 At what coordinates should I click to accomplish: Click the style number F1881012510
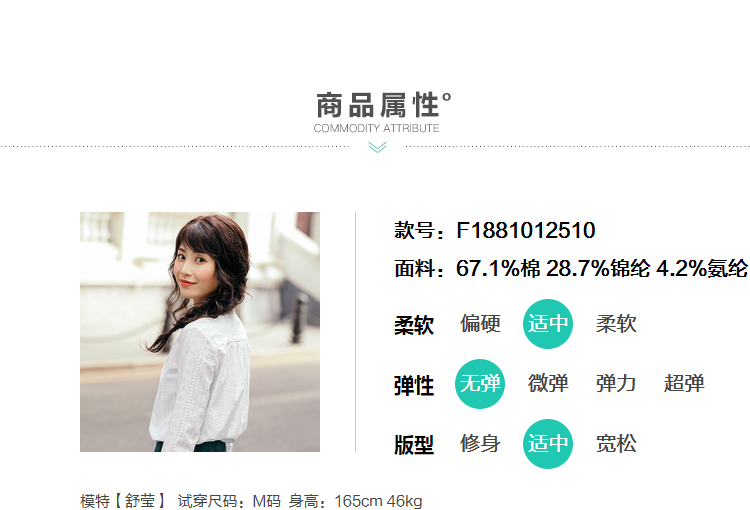[x=526, y=230]
